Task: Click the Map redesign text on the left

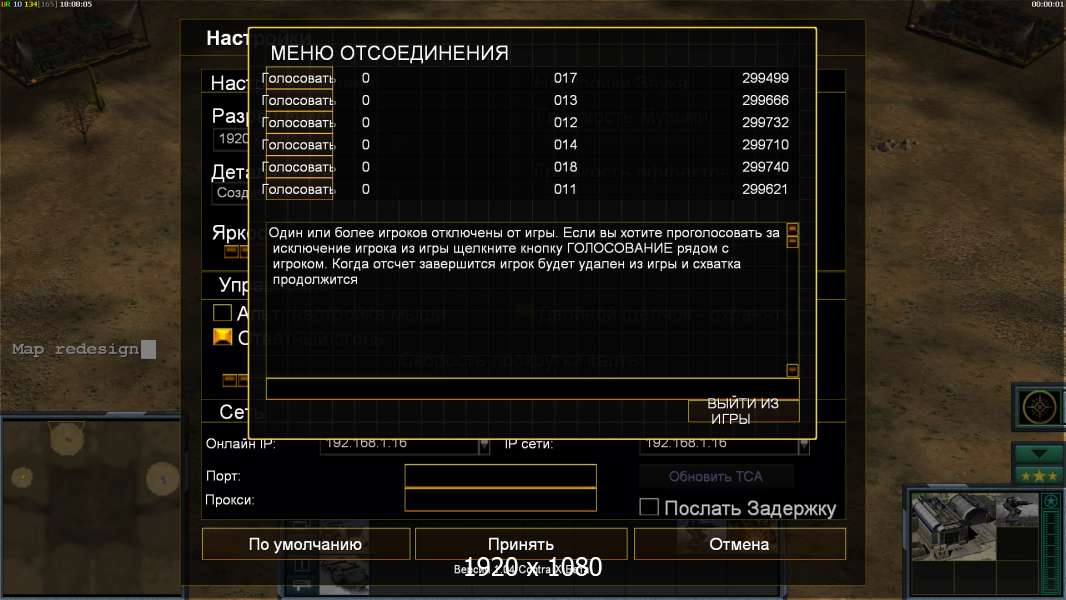Action: tap(75, 349)
